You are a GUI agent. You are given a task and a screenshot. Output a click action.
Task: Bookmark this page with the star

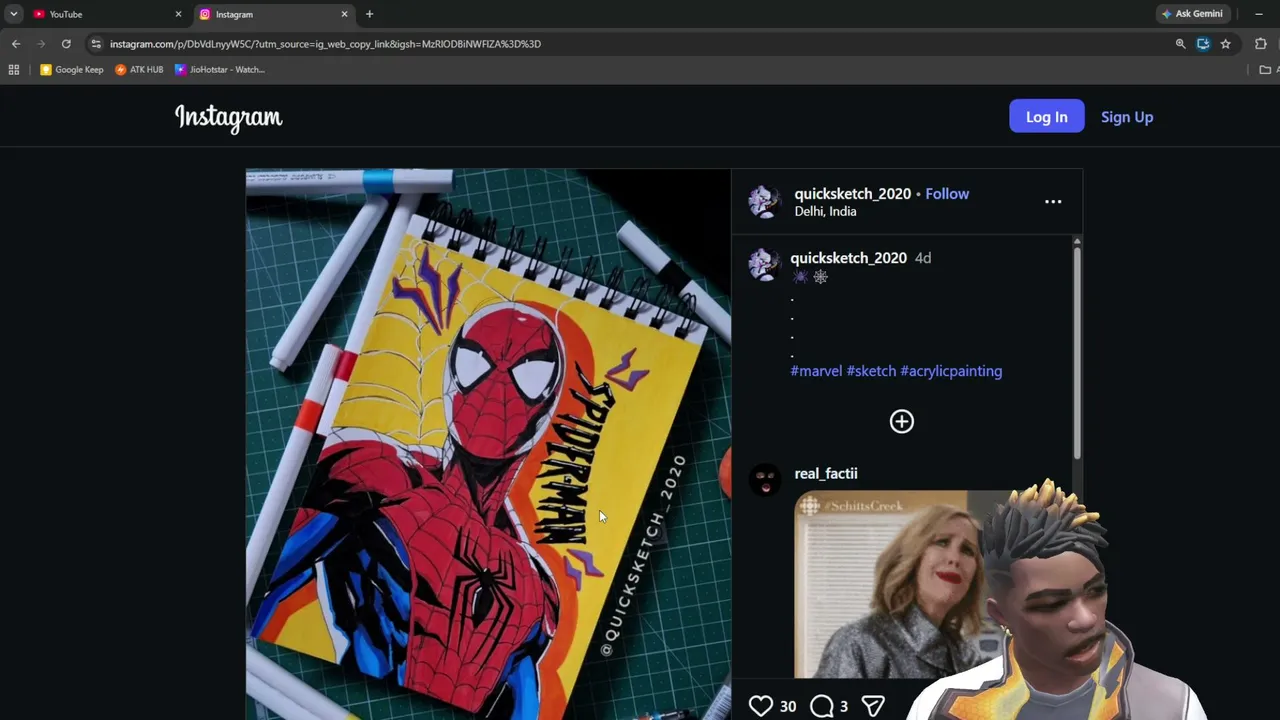point(1225,44)
